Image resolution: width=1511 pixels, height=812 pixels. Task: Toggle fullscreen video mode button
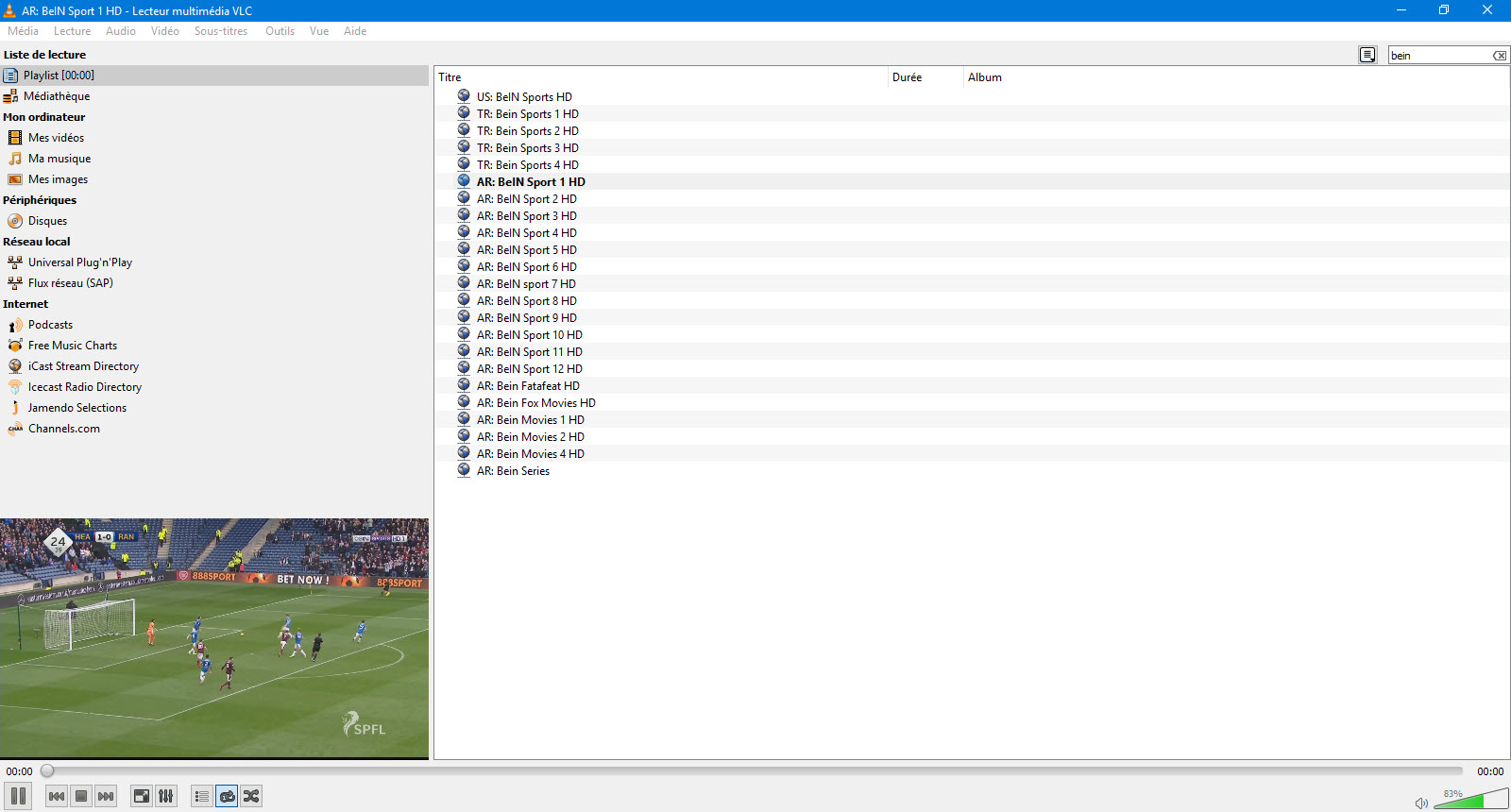(141, 796)
